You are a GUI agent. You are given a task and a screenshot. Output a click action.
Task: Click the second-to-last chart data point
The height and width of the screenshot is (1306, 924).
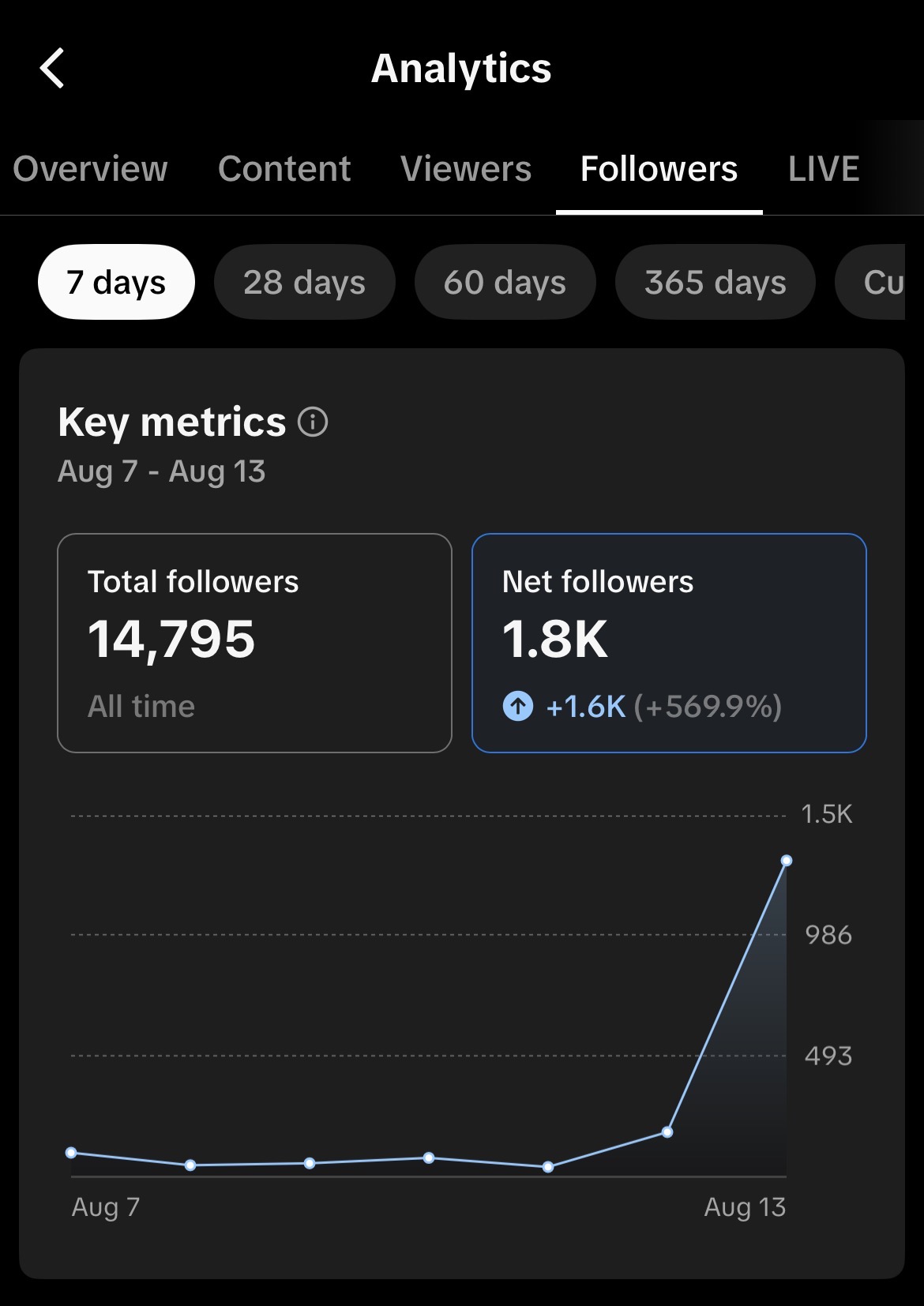coord(667,1132)
